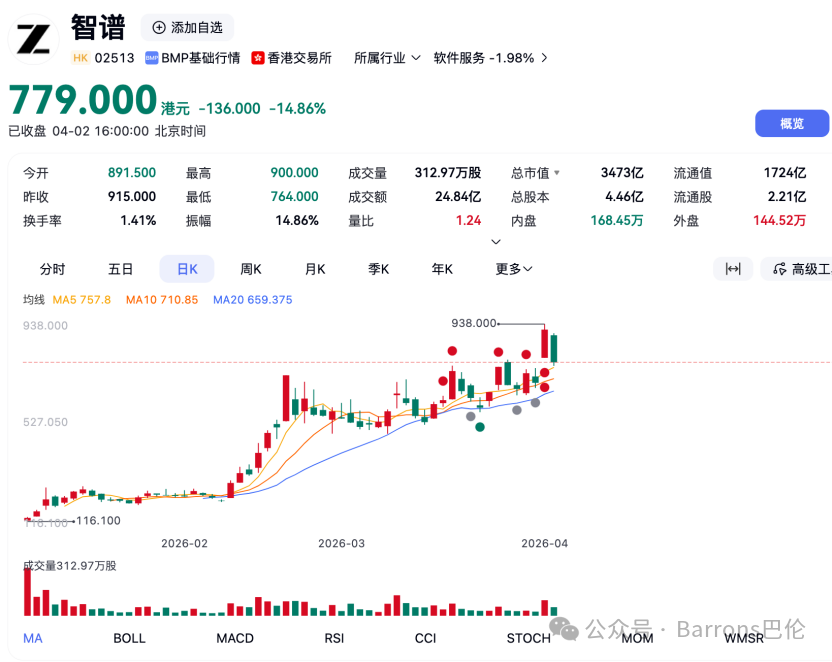This screenshot has width=832, height=662.
Task: Open 高级工具 advanced tools button
Action: (796, 269)
